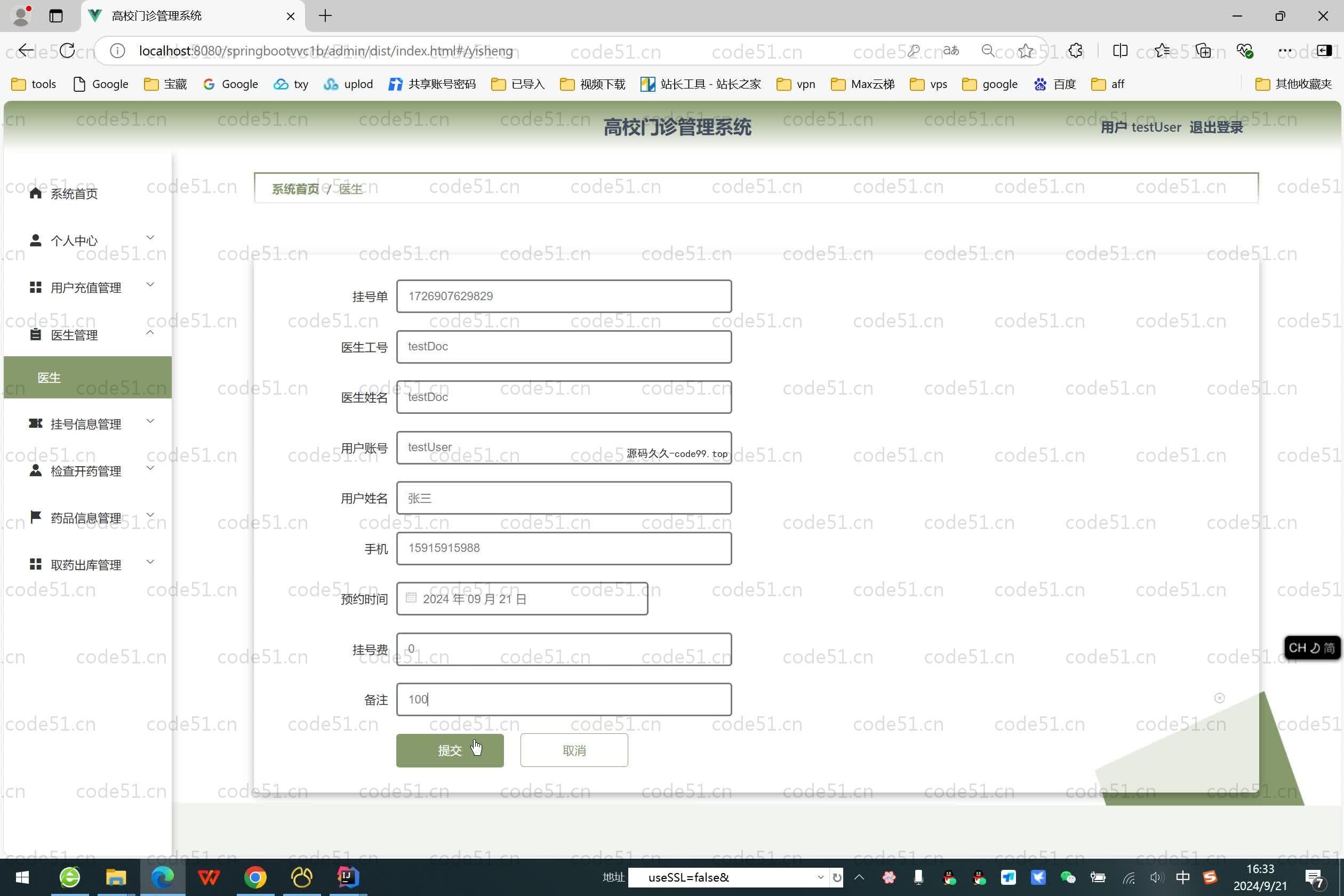Click the zoom magnifier icon in address bar
The image size is (1344, 896).
click(988, 51)
